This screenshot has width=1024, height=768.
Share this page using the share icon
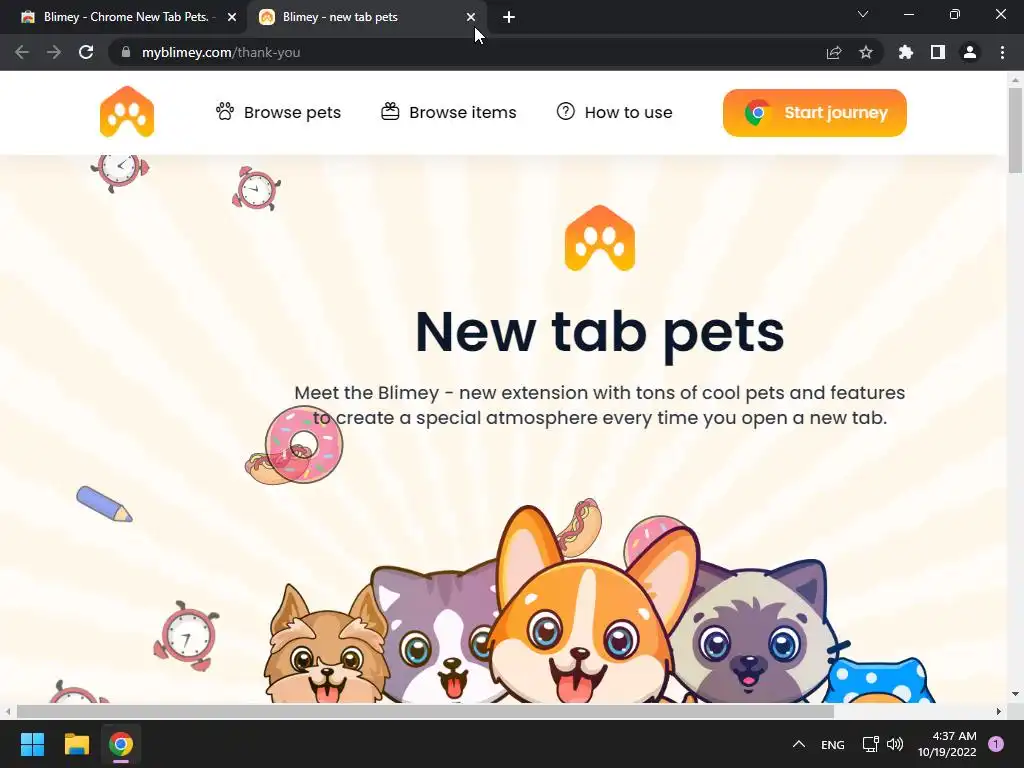pyautogui.click(x=834, y=52)
